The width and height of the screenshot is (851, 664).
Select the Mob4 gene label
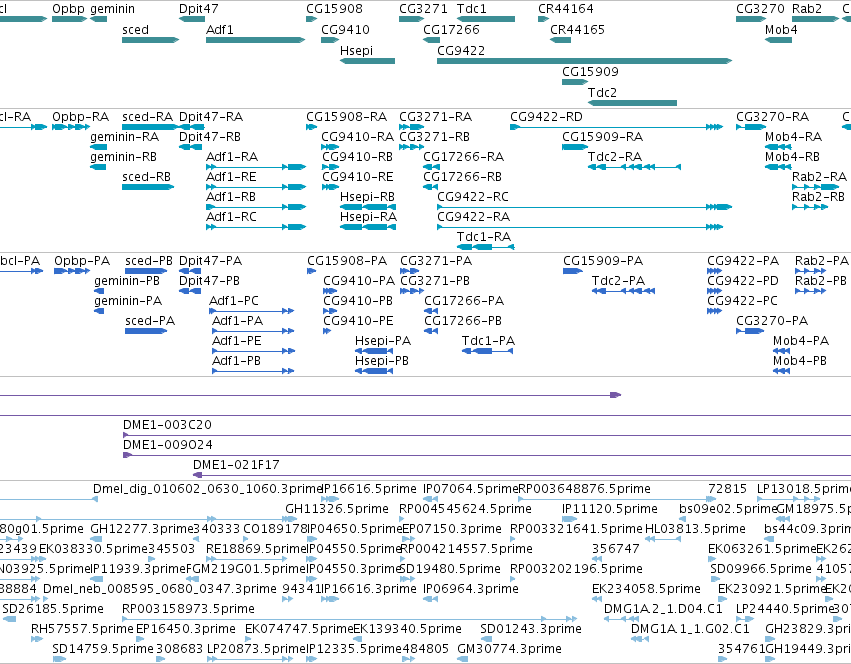point(781,29)
